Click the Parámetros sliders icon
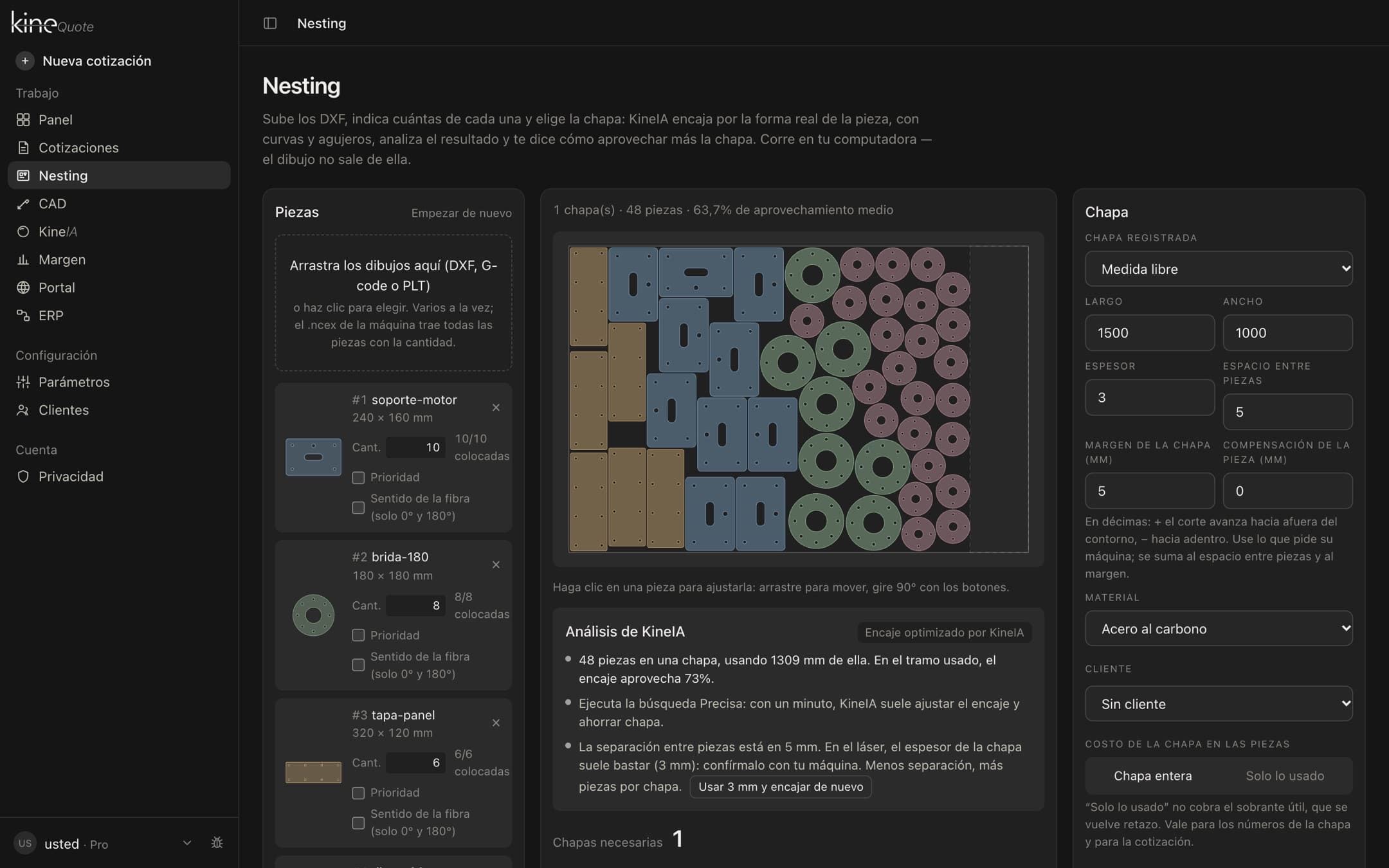 (23, 382)
